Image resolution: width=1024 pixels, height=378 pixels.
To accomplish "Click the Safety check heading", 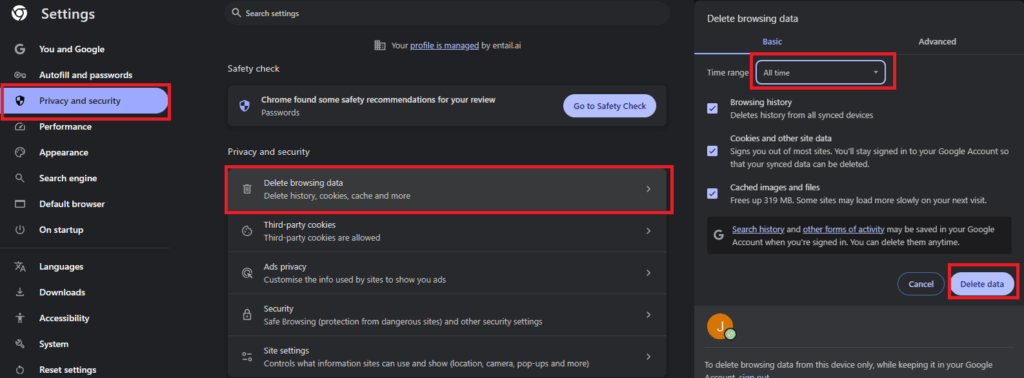I will click(253, 69).
